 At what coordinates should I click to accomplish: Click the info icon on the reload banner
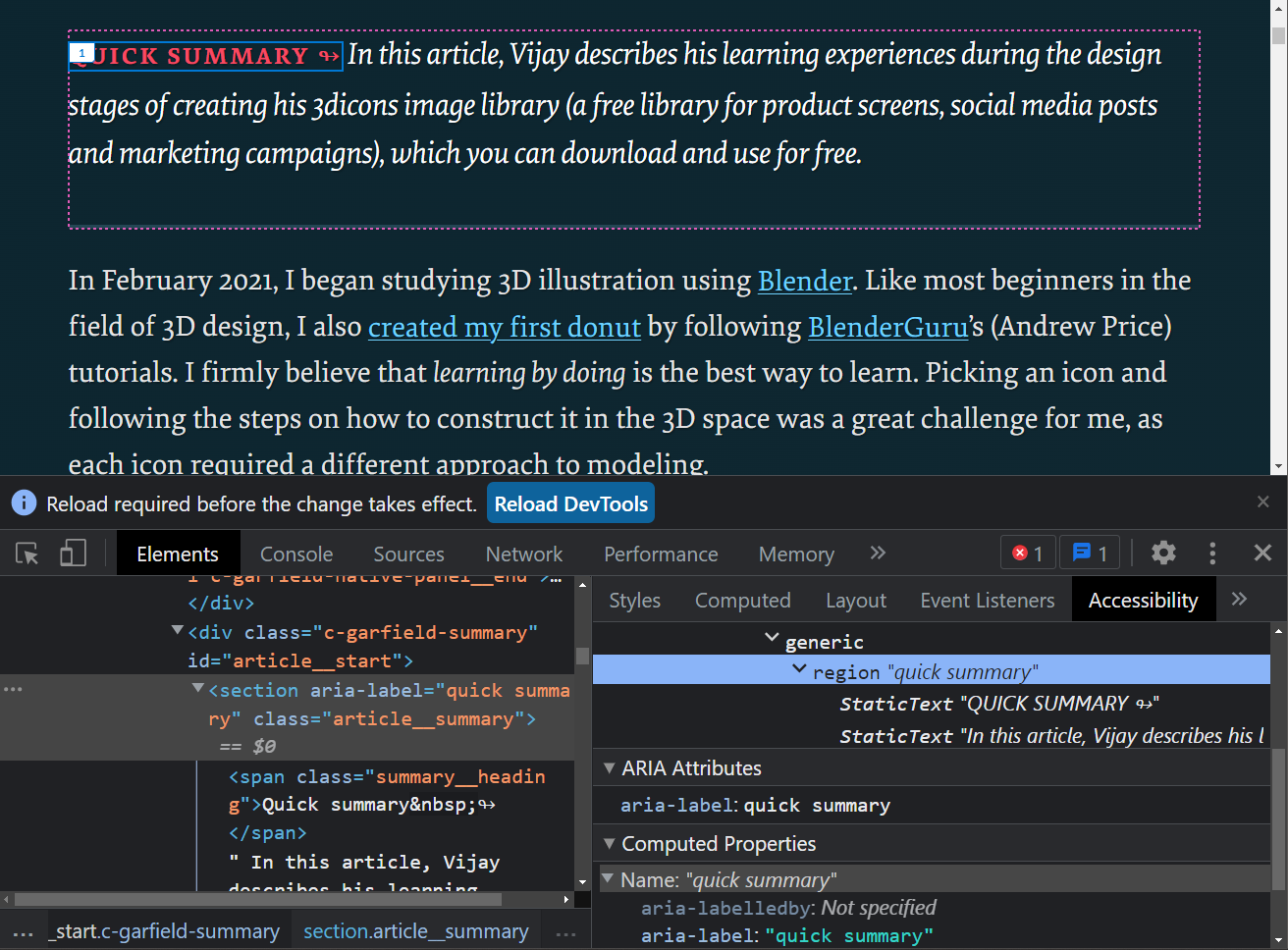coord(23,502)
